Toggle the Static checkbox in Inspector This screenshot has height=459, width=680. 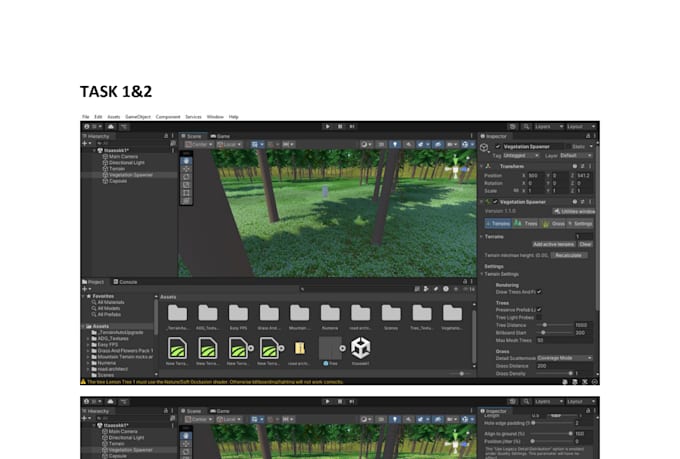568,147
